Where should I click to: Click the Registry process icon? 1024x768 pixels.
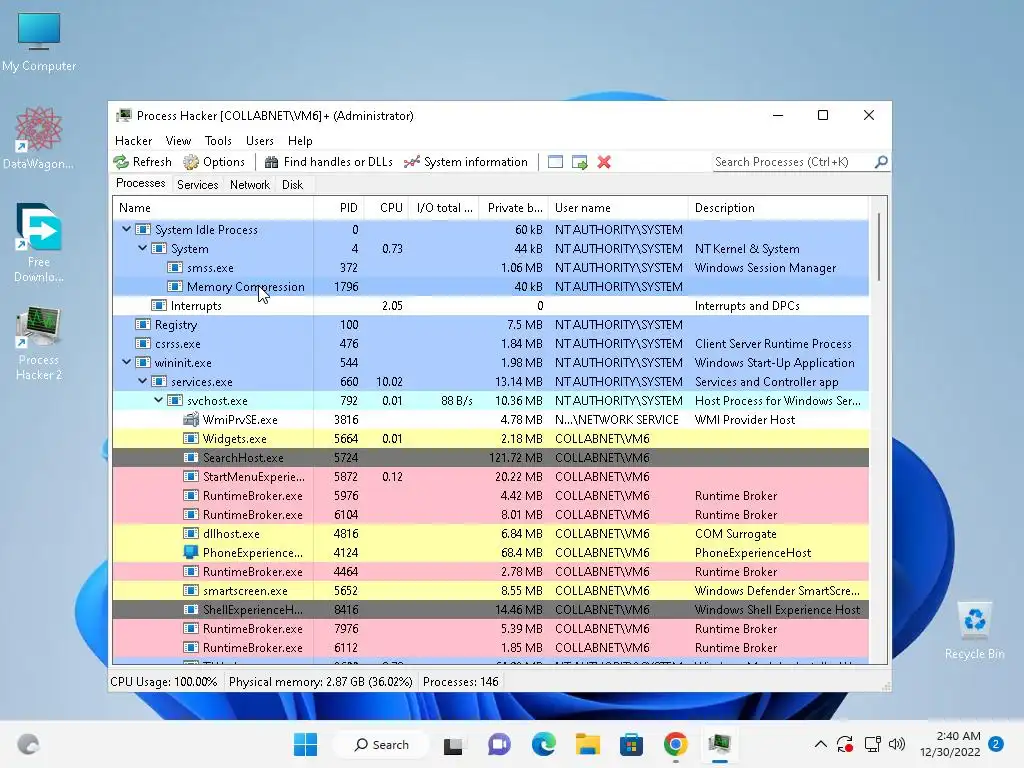click(x=142, y=325)
